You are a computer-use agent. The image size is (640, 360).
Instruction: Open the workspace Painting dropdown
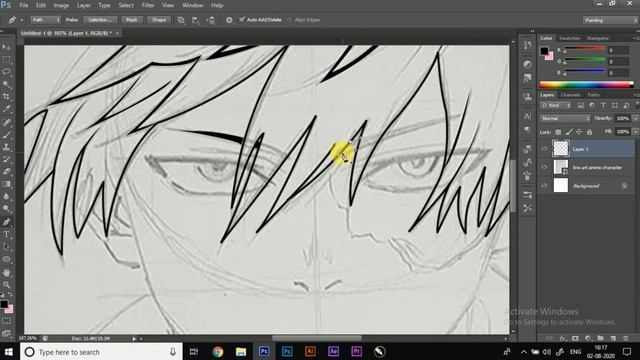coord(610,20)
